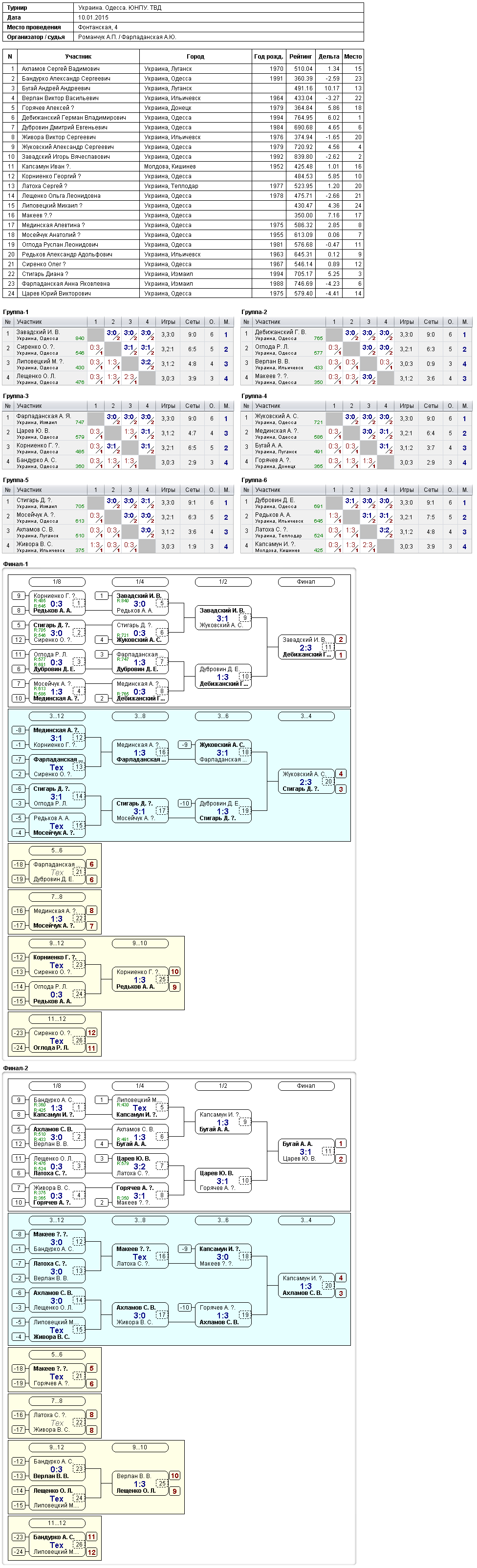Select participant 'Жуковский Александр Сергеевич'
Image resolution: width=477 pixels, height=1568 pixels.
click(67, 147)
